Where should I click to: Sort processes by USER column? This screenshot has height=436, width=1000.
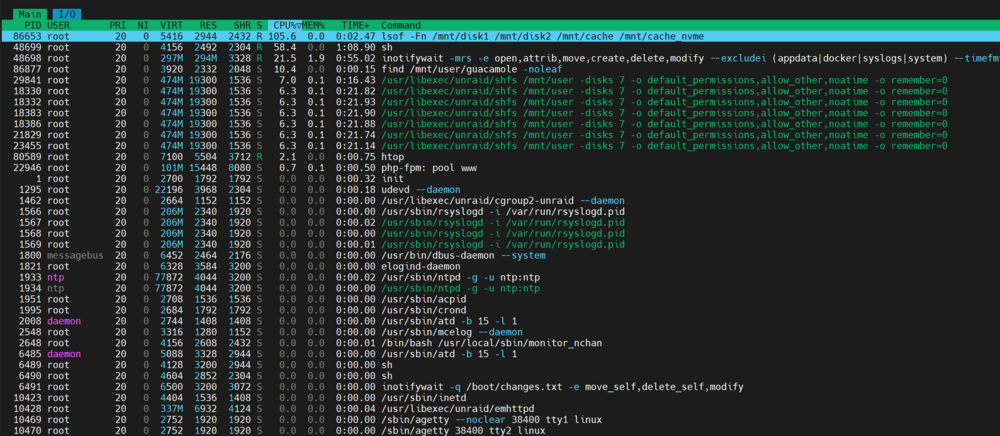(59, 25)
